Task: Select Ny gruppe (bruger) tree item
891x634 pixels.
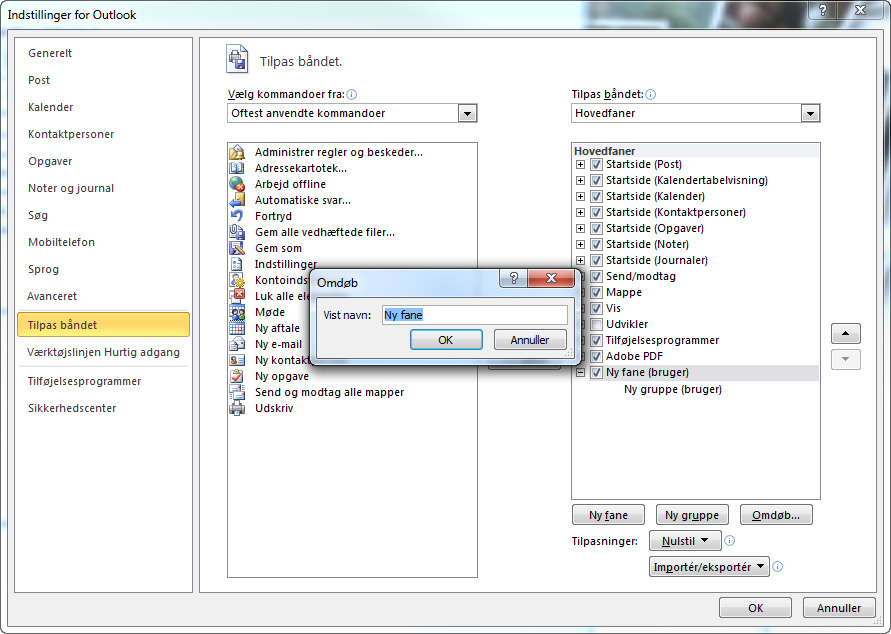Action: click(x=673, y=390)
